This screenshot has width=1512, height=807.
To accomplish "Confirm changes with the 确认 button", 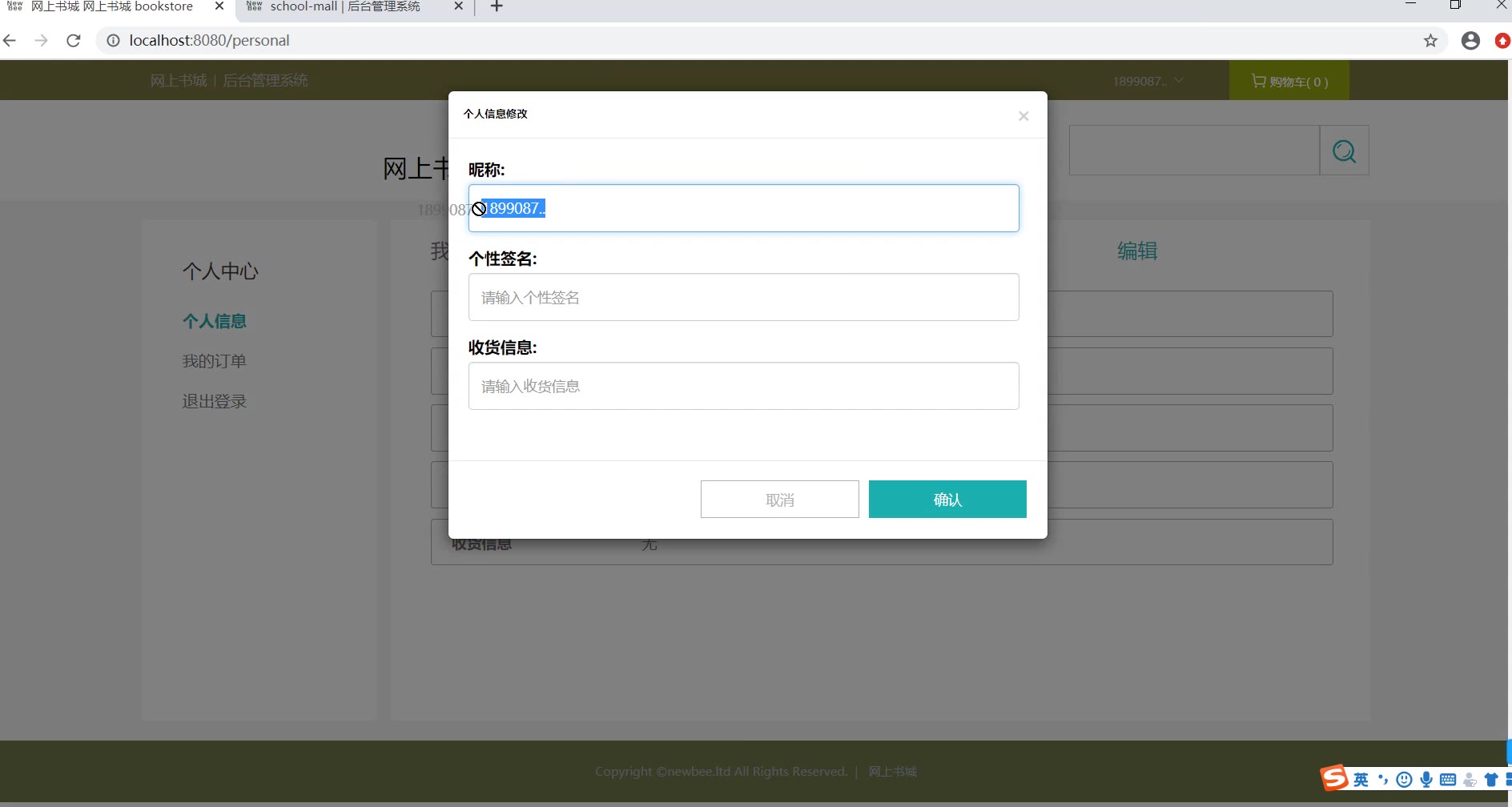I will (947, 499).
